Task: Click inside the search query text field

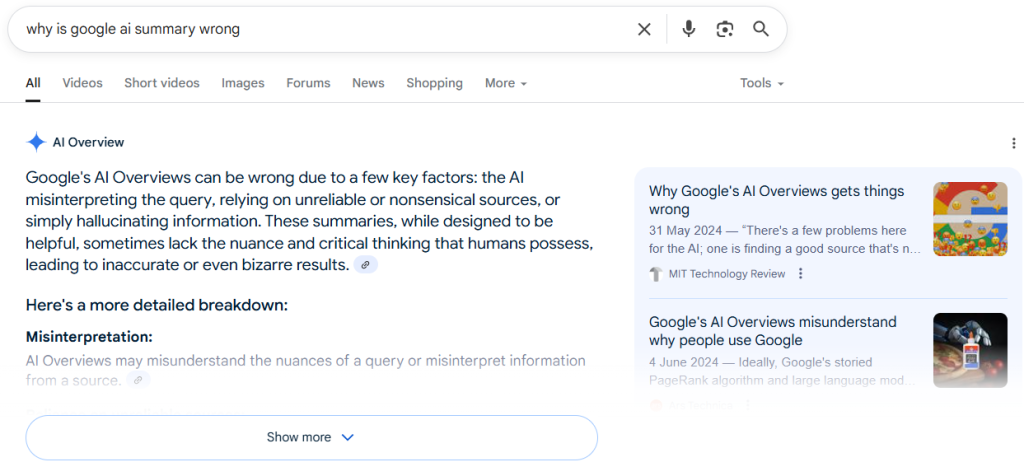Action: [320, 29]
